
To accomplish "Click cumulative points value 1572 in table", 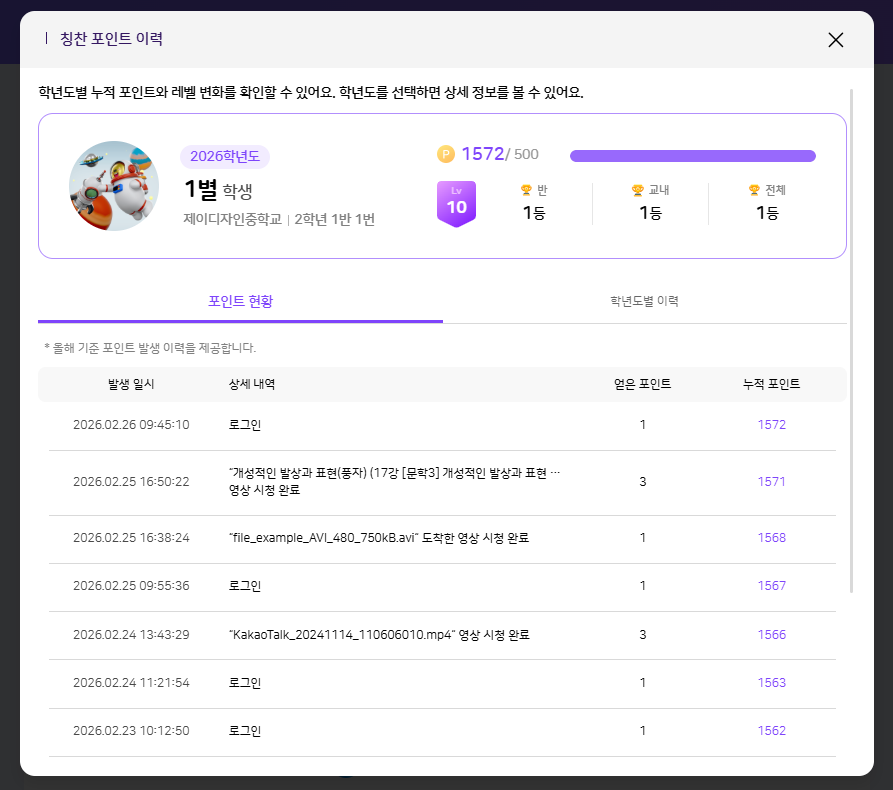I will [x=771, y=425].
